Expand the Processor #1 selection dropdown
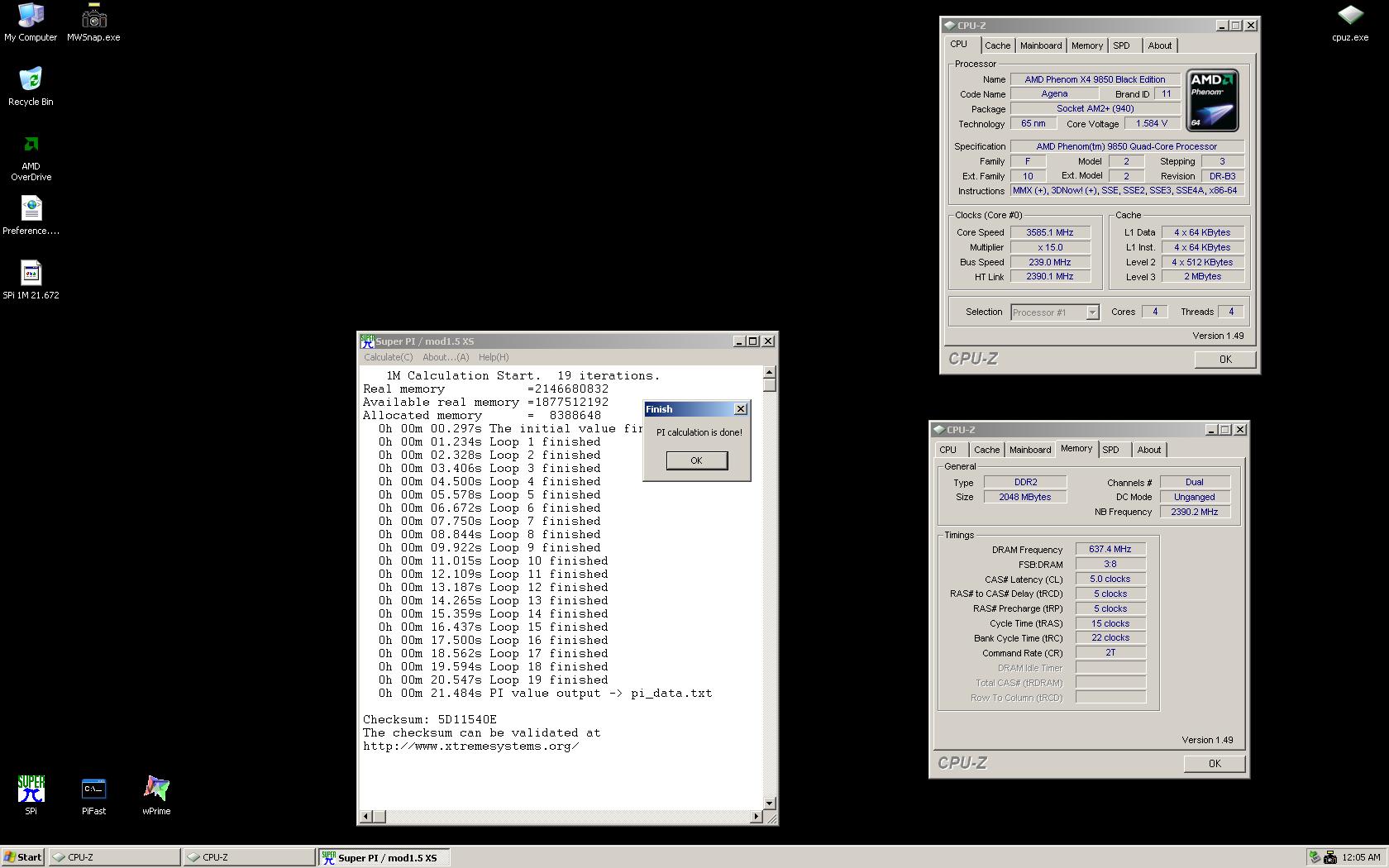This screenshot has width=1389, height=868. pyautogui.click(x=1092, y=312)
